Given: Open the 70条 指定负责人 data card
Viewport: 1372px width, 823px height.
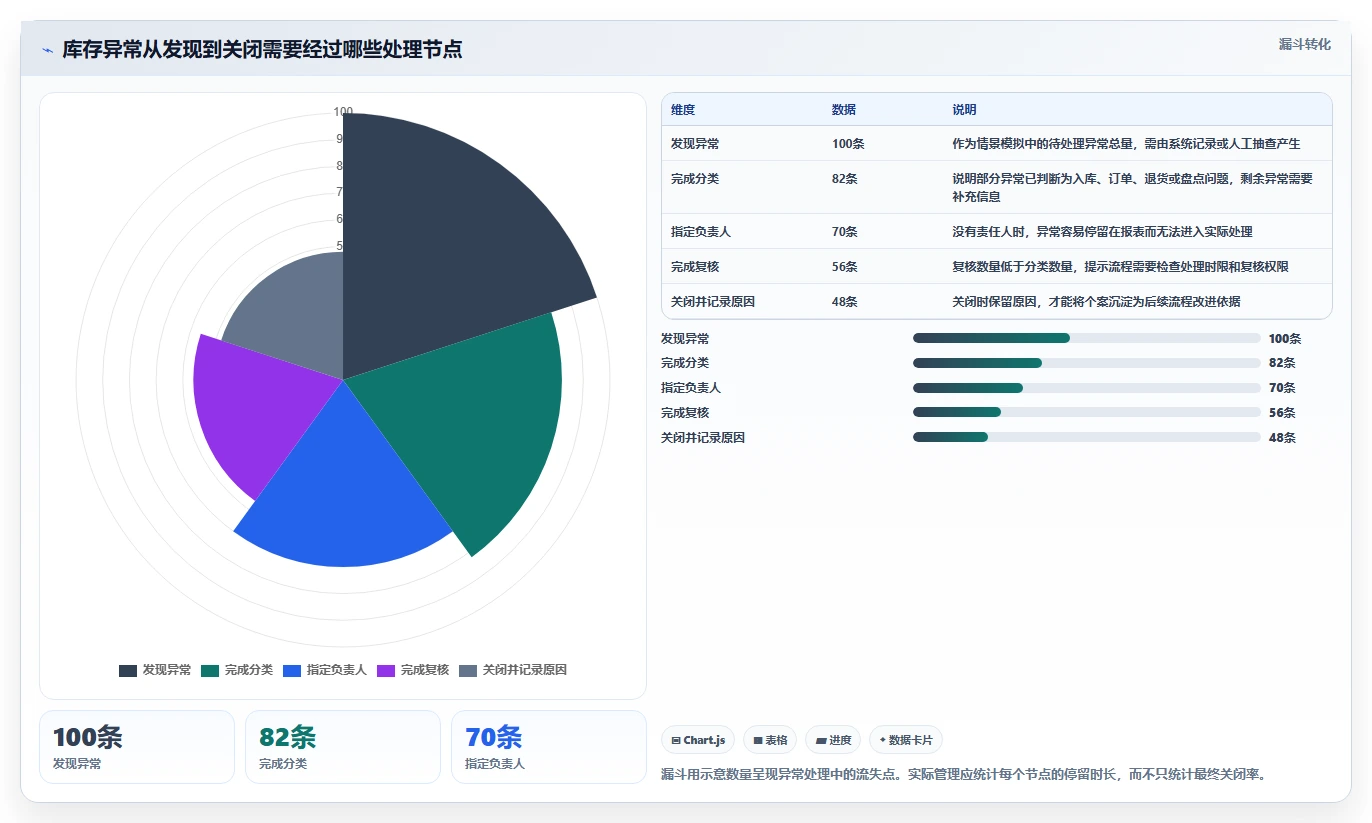Looking at the screenshot, I should [549, 747].
